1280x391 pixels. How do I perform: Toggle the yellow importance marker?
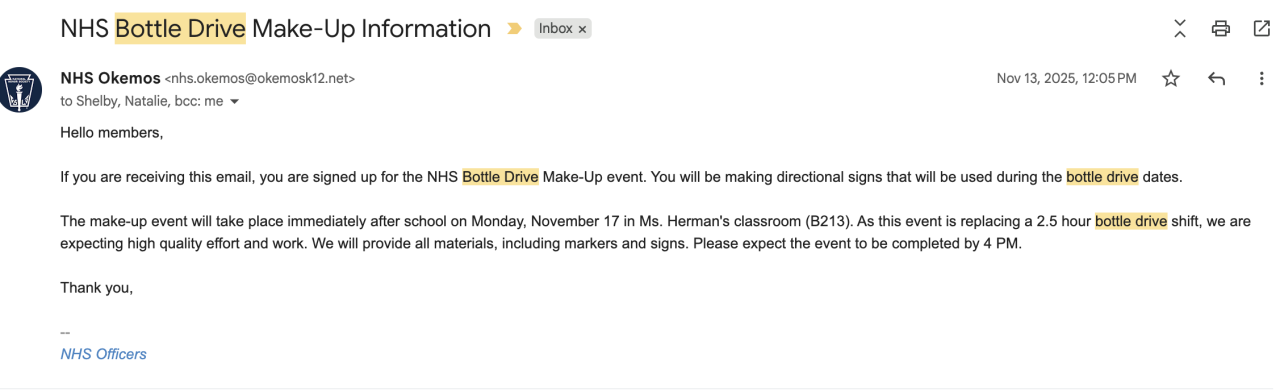(x=514, y=29)
